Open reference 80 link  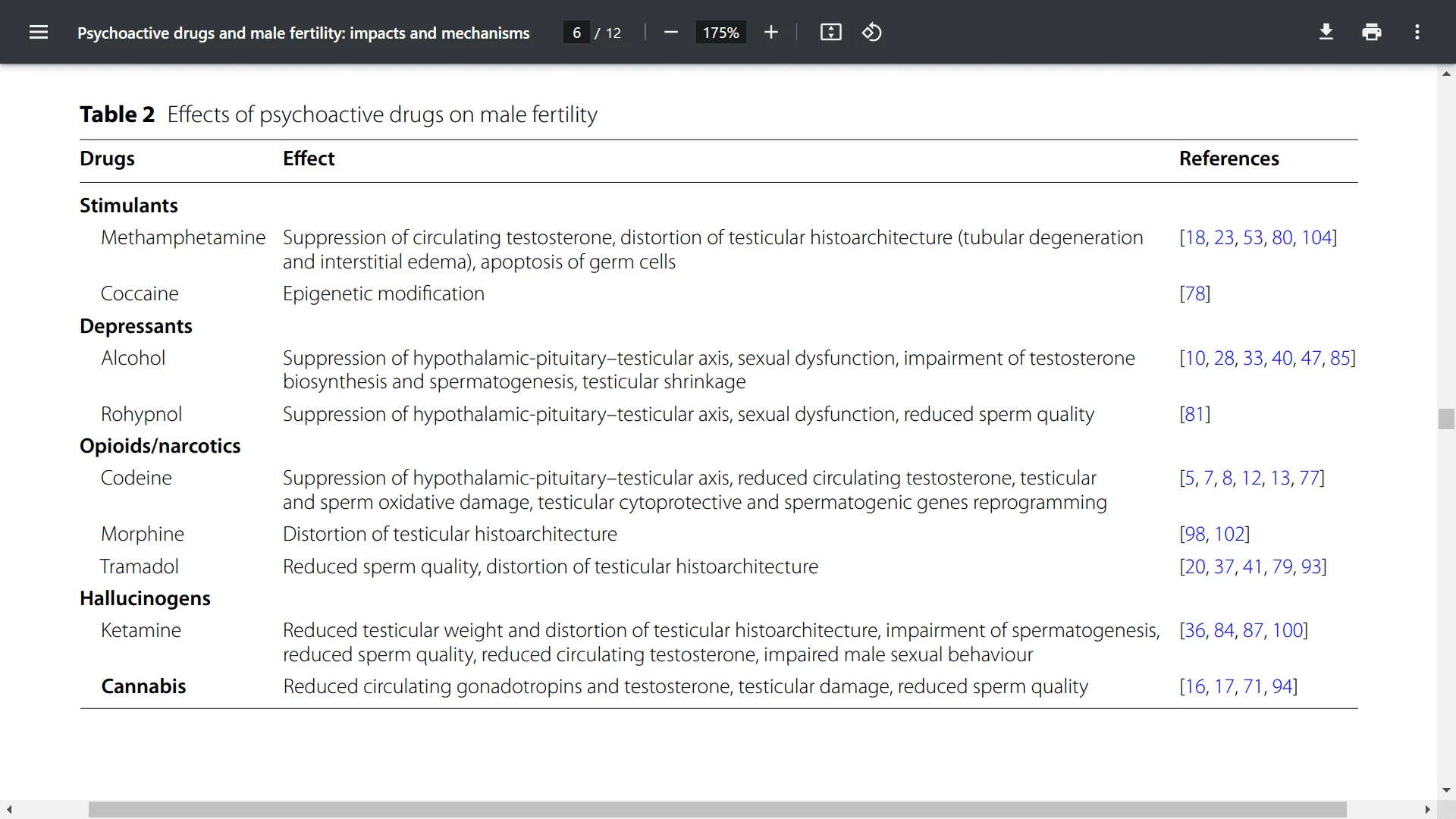point(1282,237)
